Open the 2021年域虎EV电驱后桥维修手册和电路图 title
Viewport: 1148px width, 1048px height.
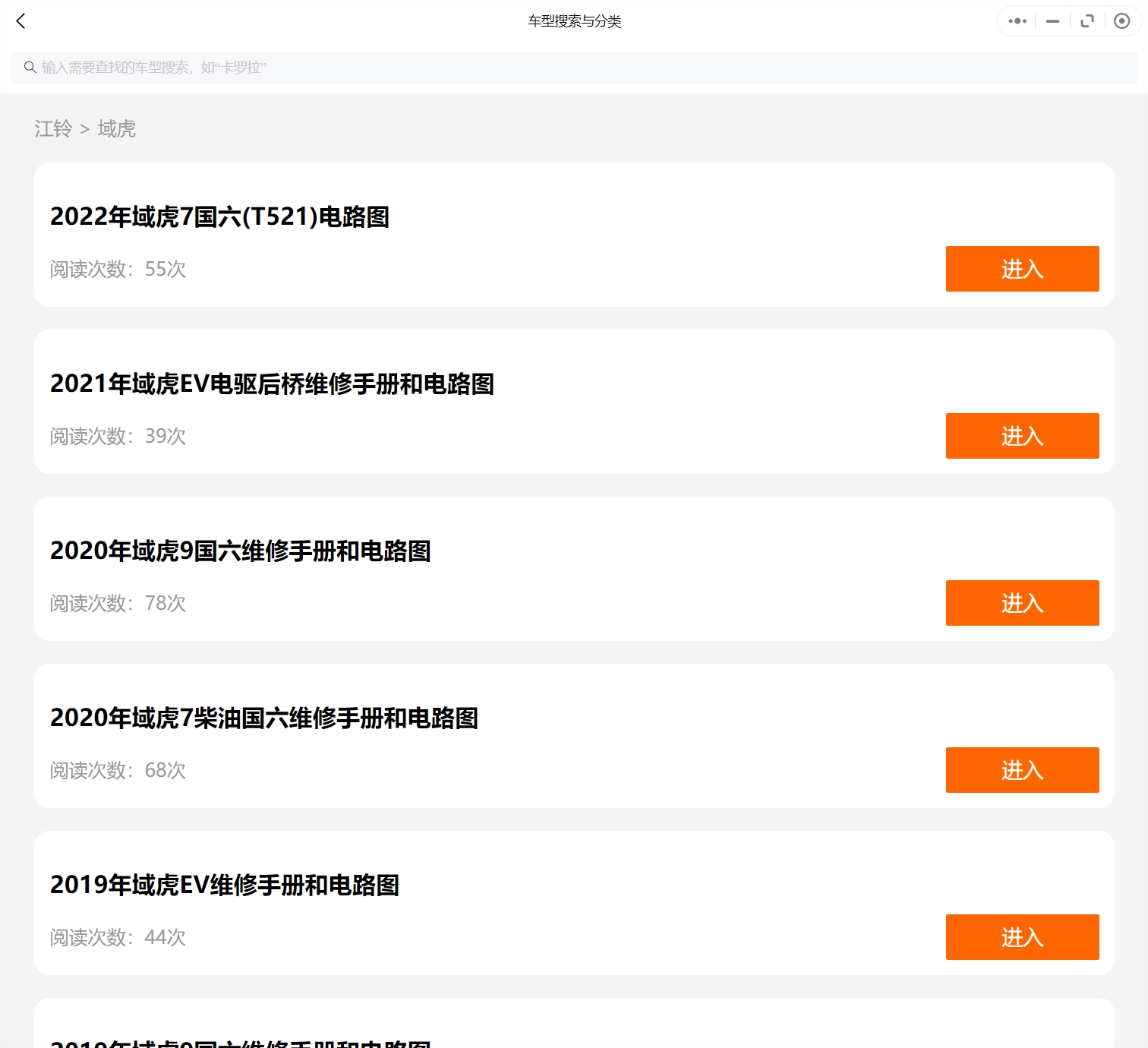[x=272, y=384]
